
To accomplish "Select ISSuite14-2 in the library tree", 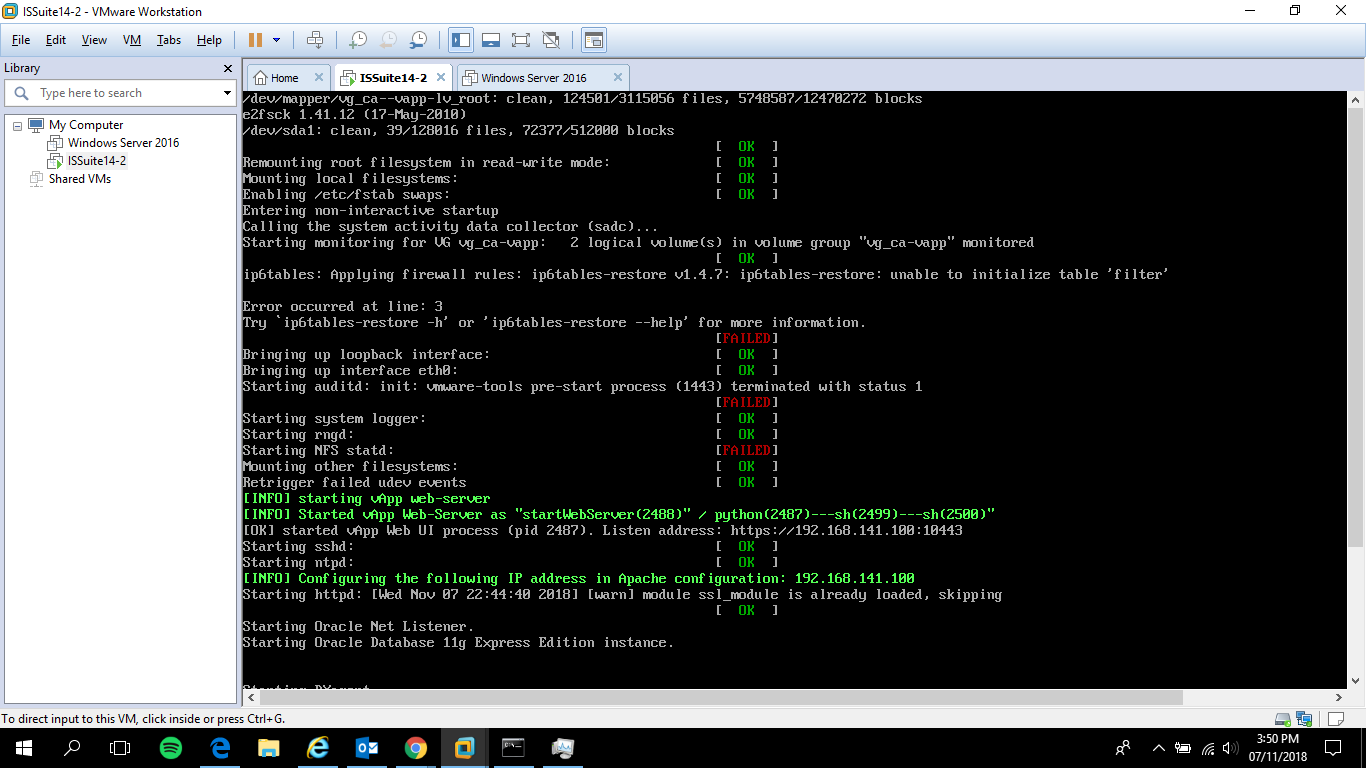I will point(96,160).
